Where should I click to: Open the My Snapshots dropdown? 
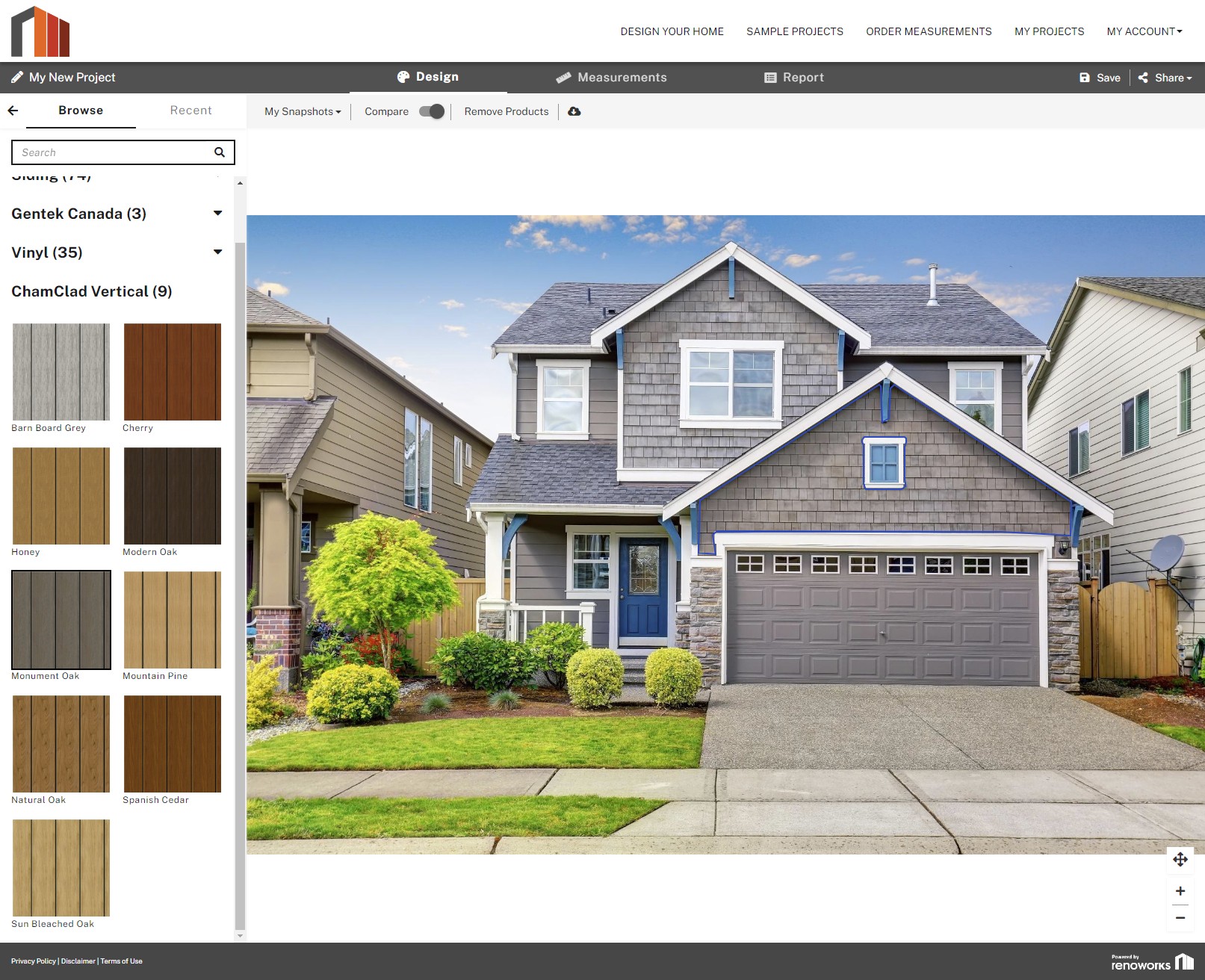pos(302,111)
